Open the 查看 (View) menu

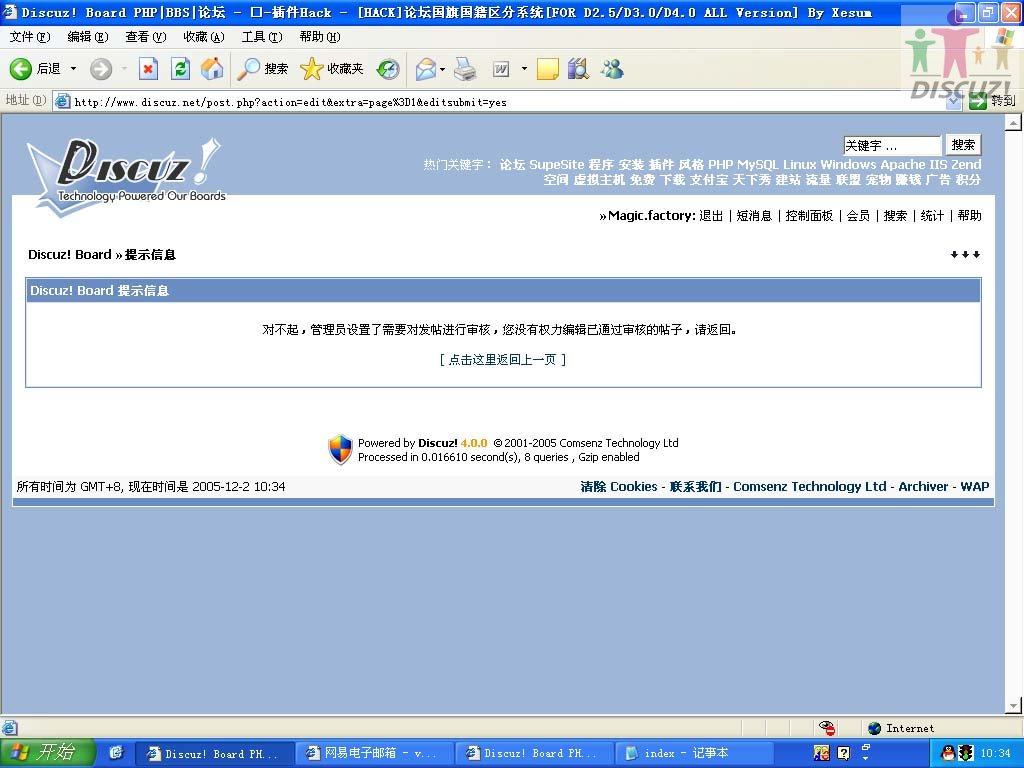[x=146, y=37]
